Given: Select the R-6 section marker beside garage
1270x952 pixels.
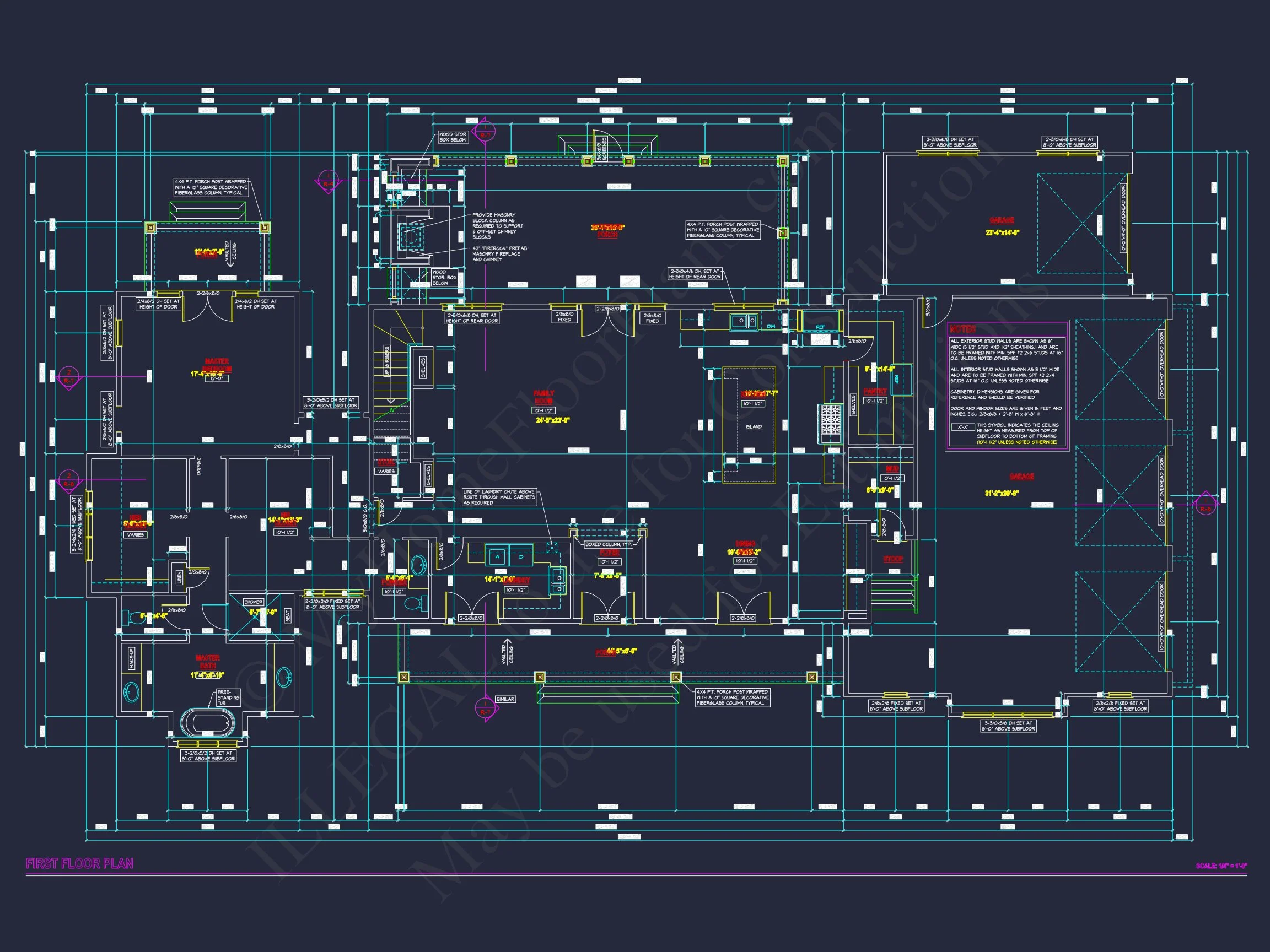Looking at the screenshot, I should click(x=1205, y=505).
